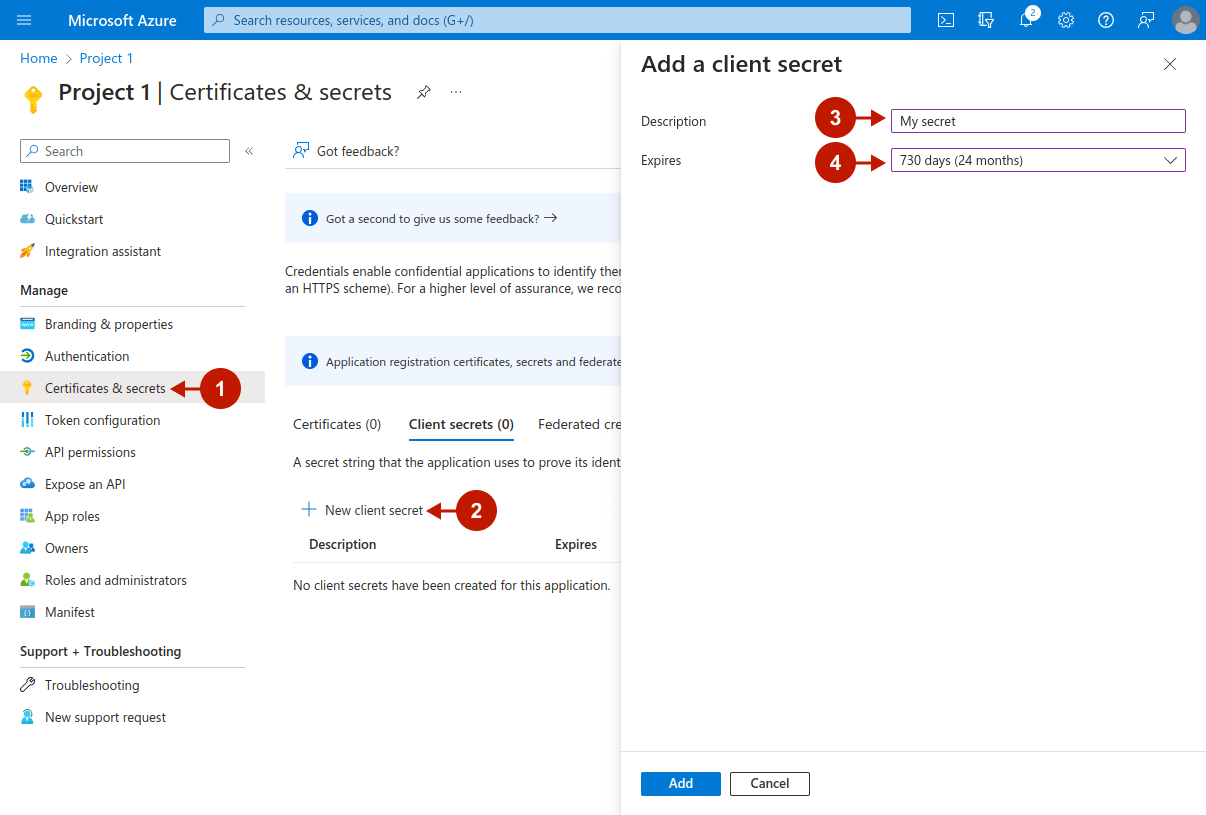Click the Description text field
The width and height of the screenshot is (1206, 815).
[1037, 121]
